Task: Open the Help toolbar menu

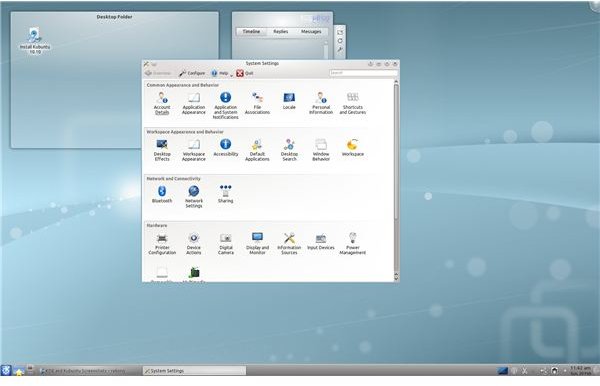Action: [221, 73]
